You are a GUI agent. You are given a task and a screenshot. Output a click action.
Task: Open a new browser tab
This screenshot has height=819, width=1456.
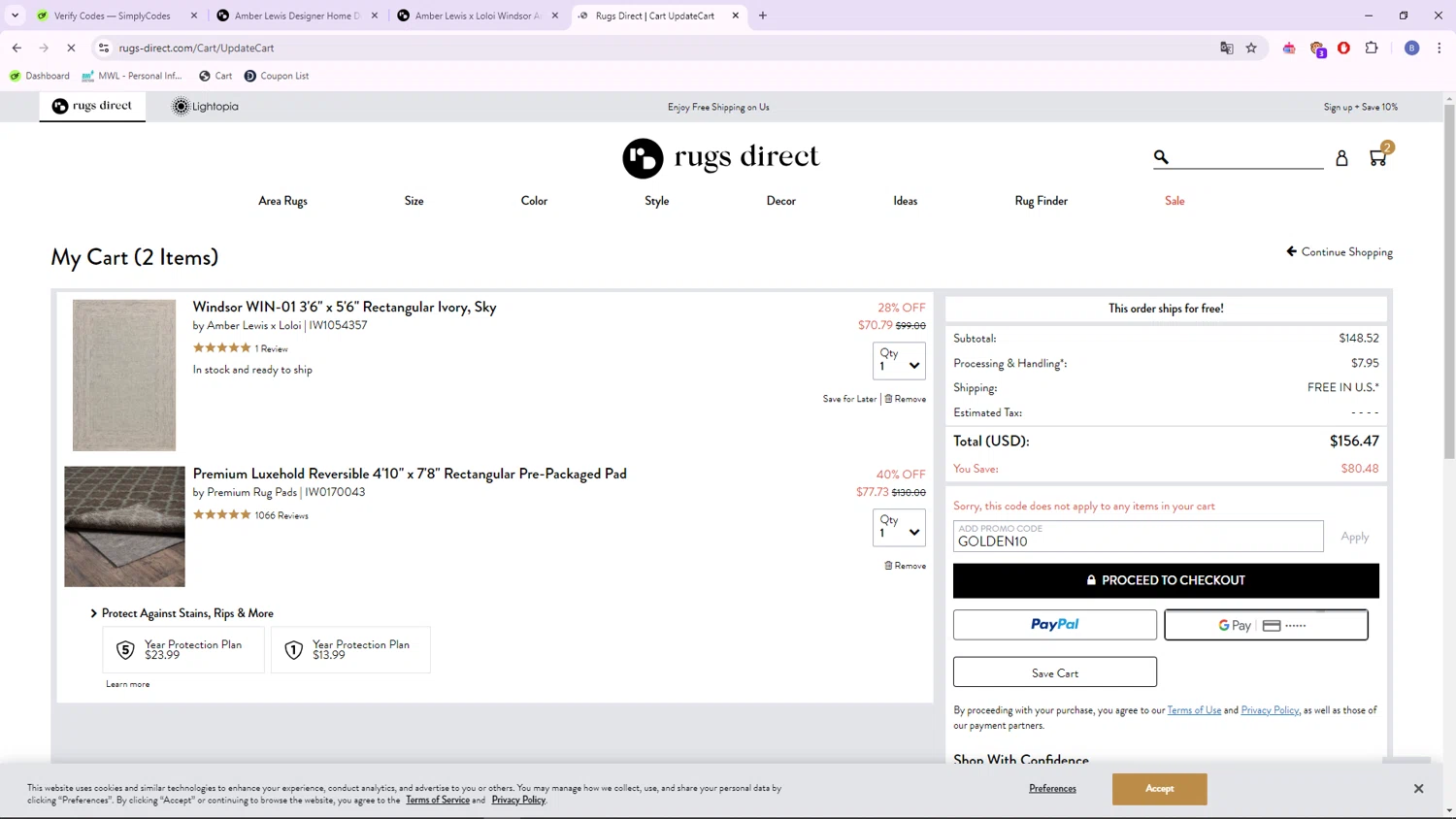[x=763, y=16]
